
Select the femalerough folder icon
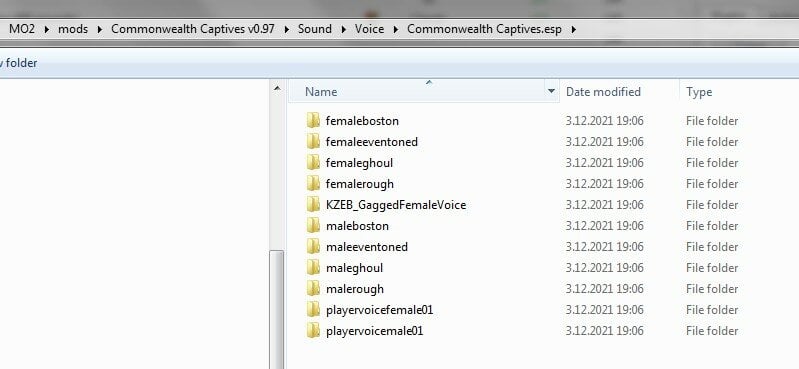pos(313,183)
